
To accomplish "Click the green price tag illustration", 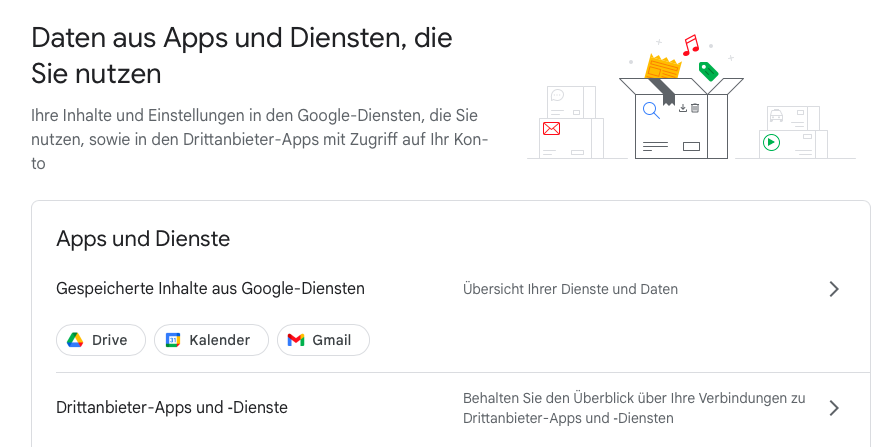I will click(709, 70).
